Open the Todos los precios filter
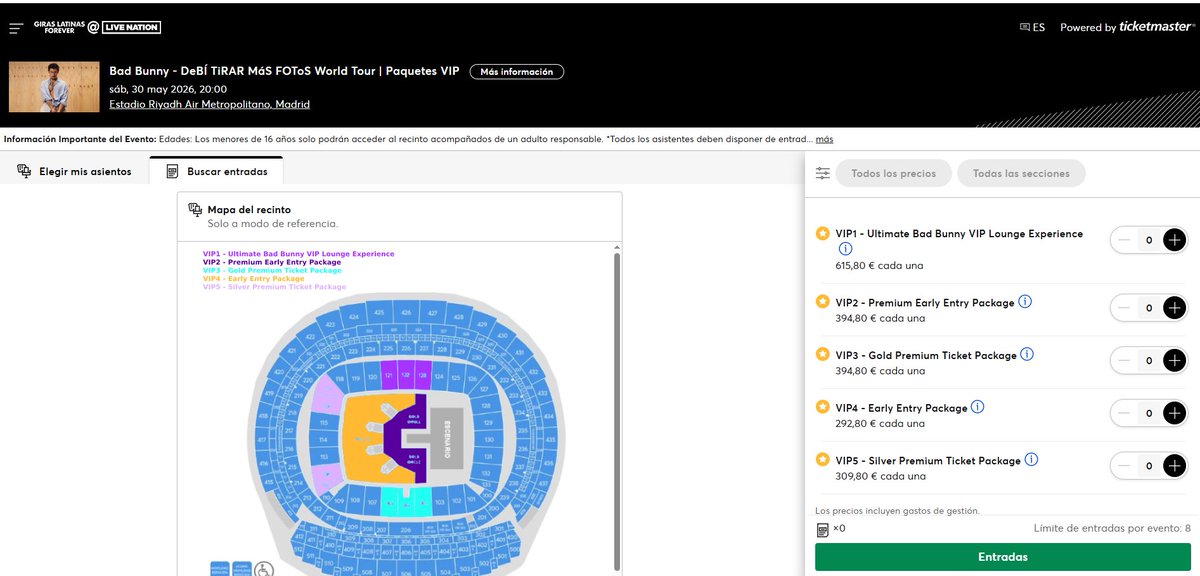 (x=894, y=173)
